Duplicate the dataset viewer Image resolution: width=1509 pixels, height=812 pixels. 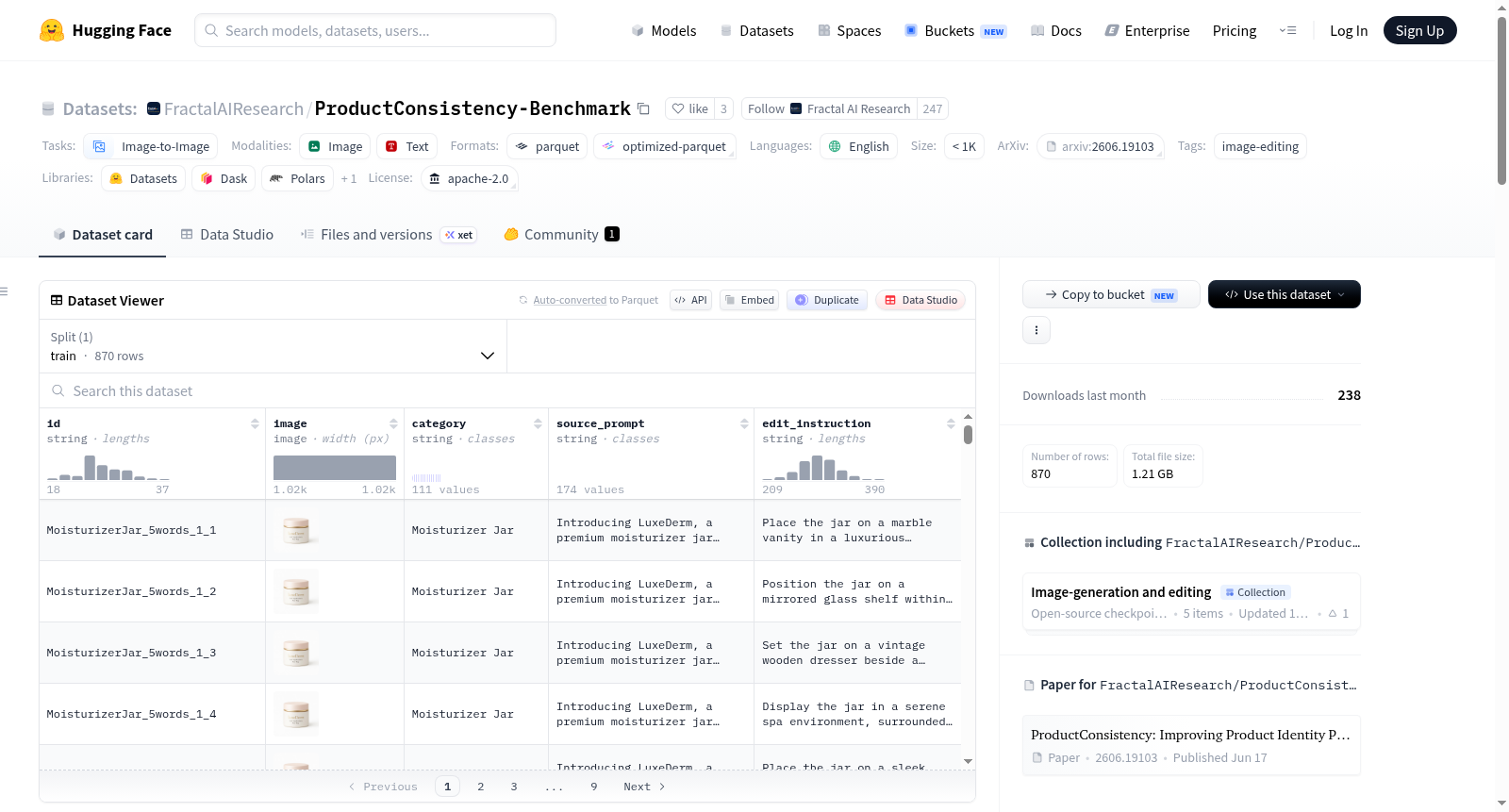827,300
